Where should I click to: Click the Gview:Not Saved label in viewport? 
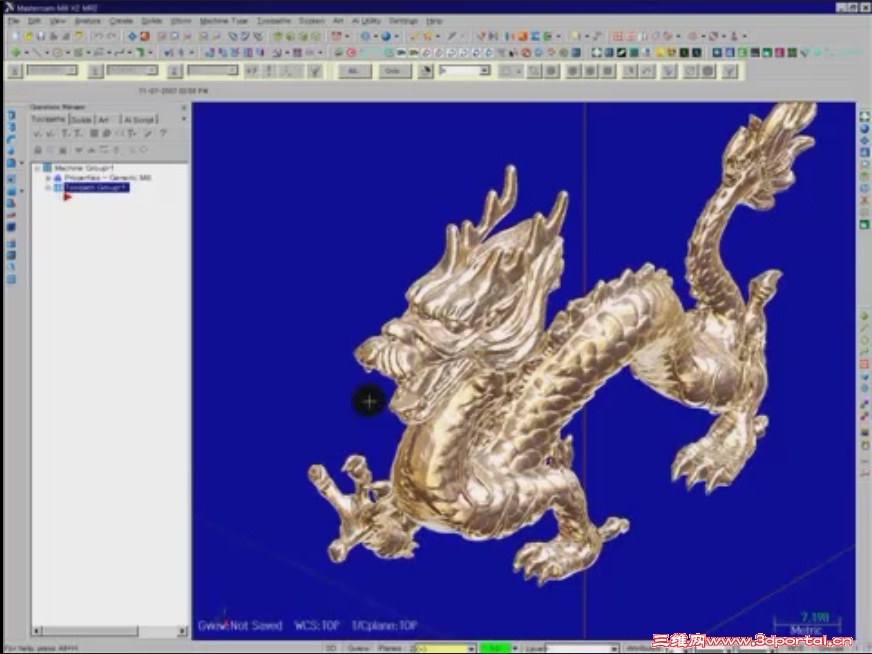pos(240,625)
